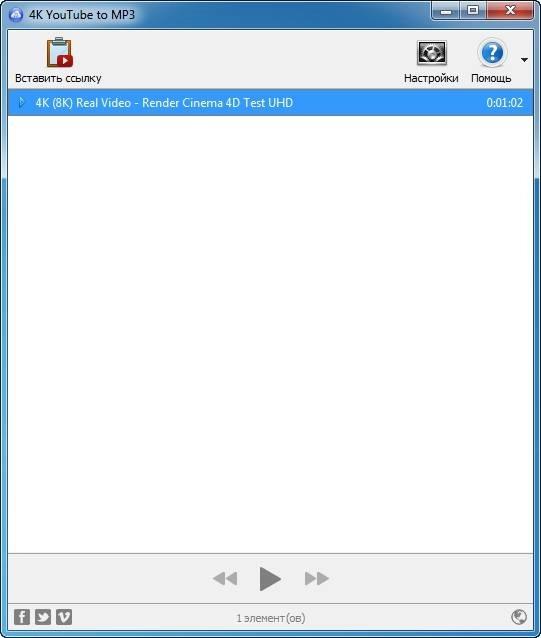Select the 4K (8K) Real Video track title
The width and height of the screenshot is (541, 638).
tap(164, 103)
